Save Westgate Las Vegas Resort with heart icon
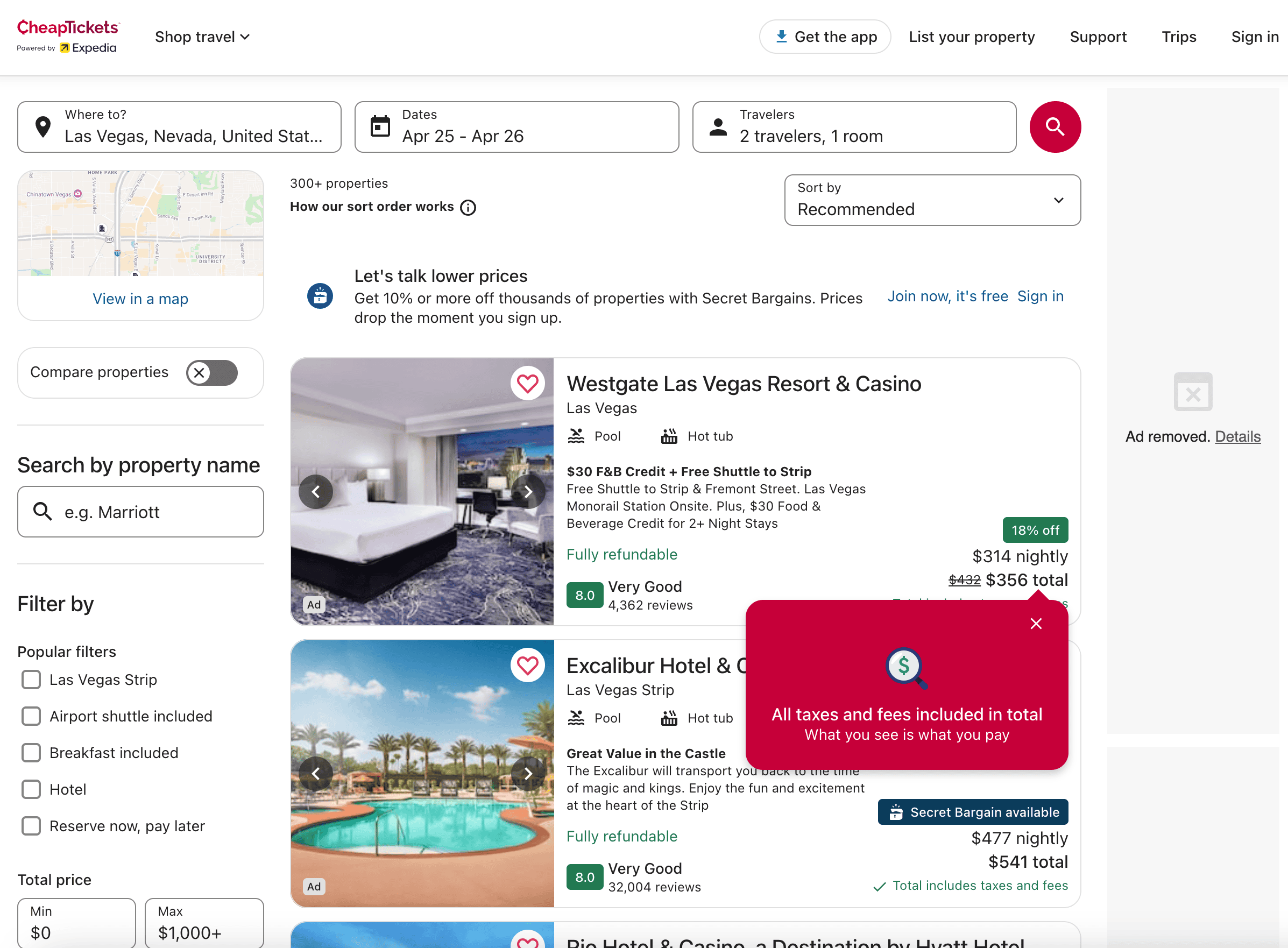 click(527, 383)
